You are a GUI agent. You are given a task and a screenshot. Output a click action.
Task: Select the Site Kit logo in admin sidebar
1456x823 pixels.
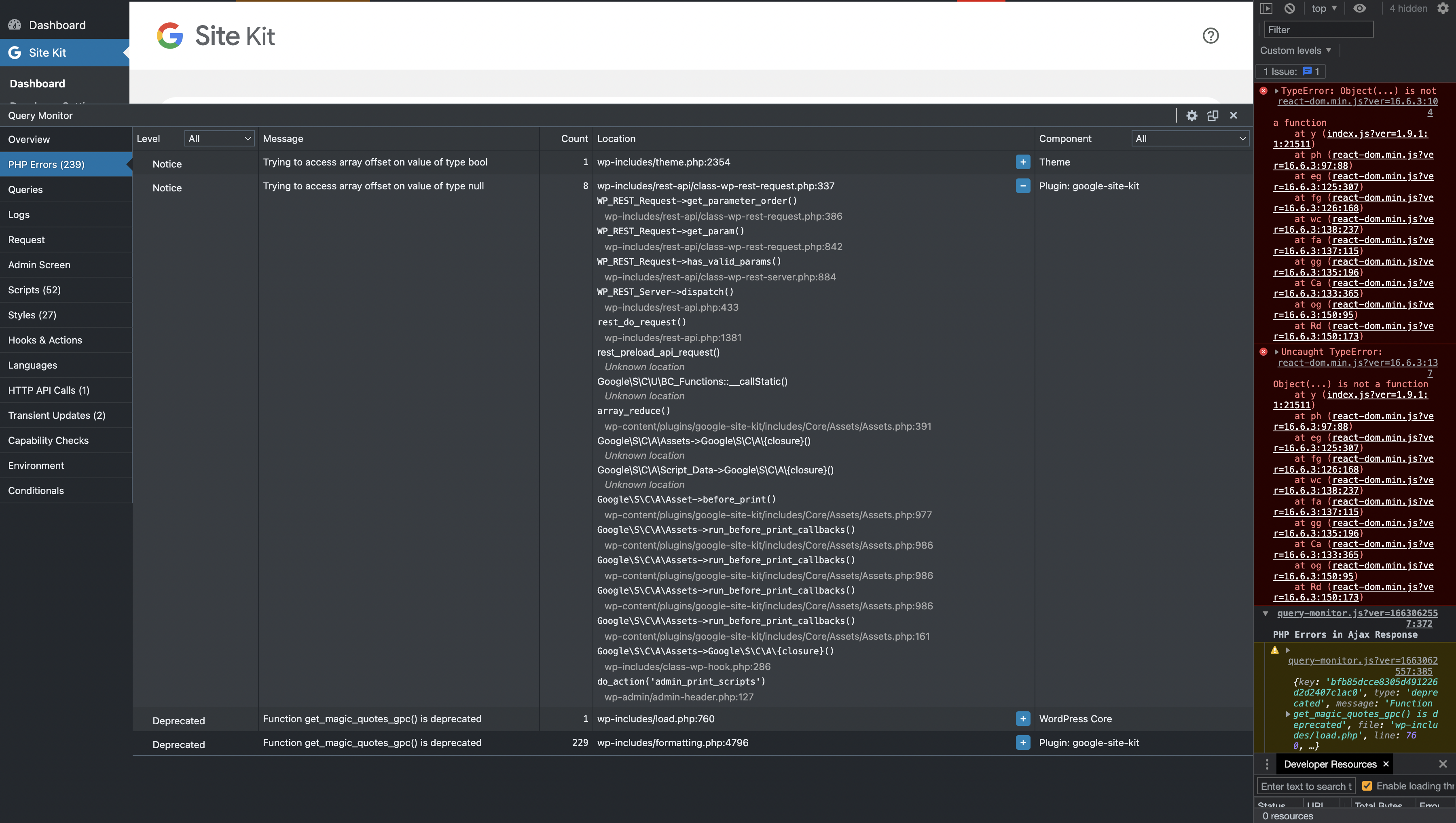coord(15,52)
